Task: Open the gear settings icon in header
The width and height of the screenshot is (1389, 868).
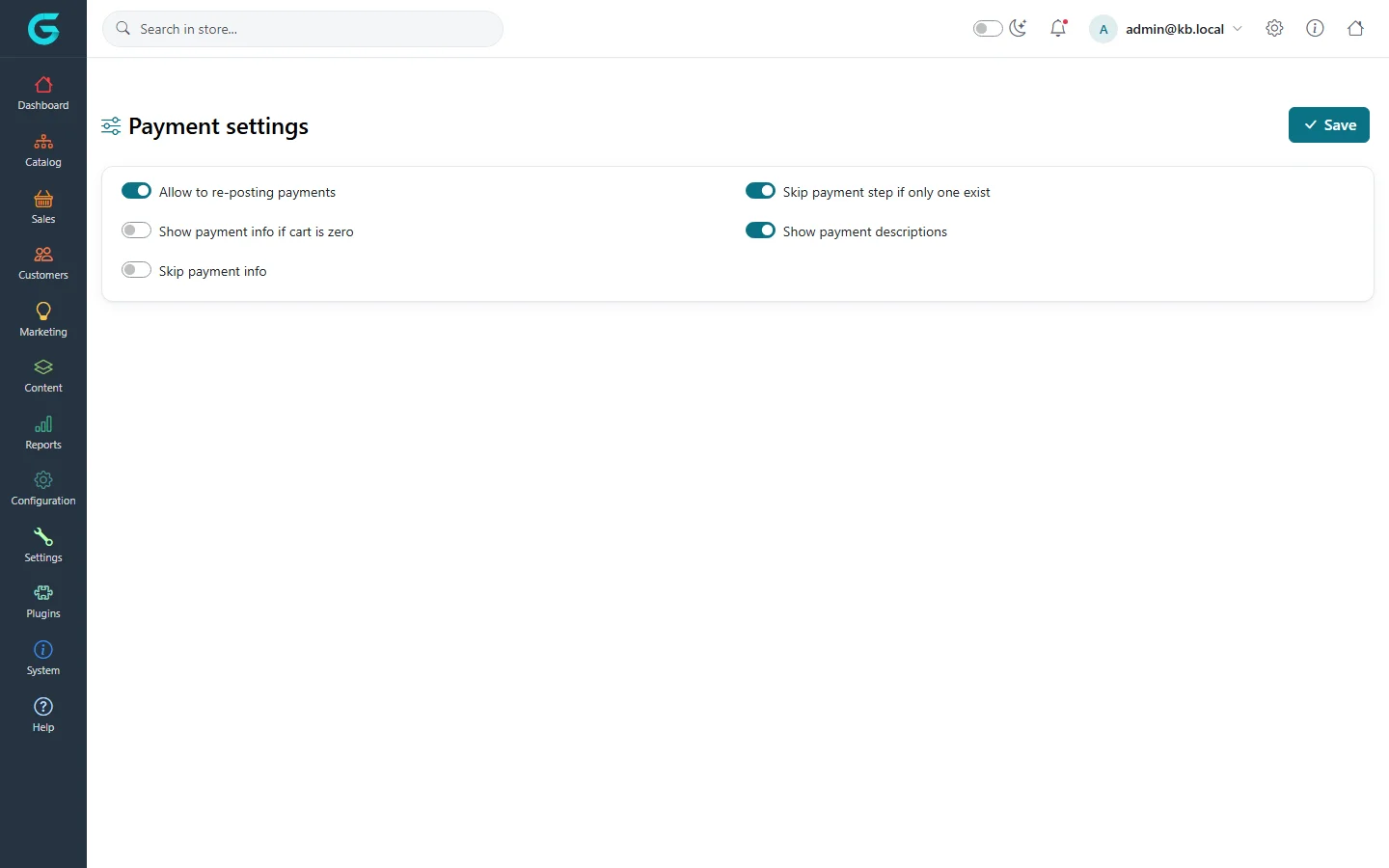Action: point(1274,28)
